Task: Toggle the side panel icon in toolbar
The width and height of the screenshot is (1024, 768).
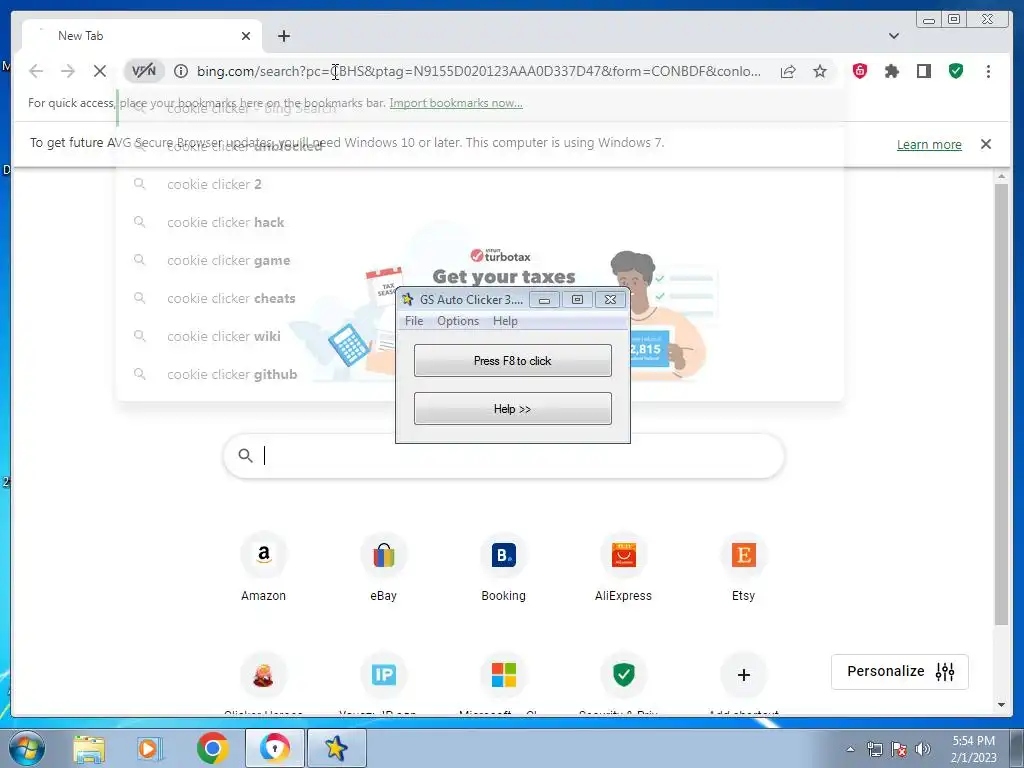Action: click(923, 71)
